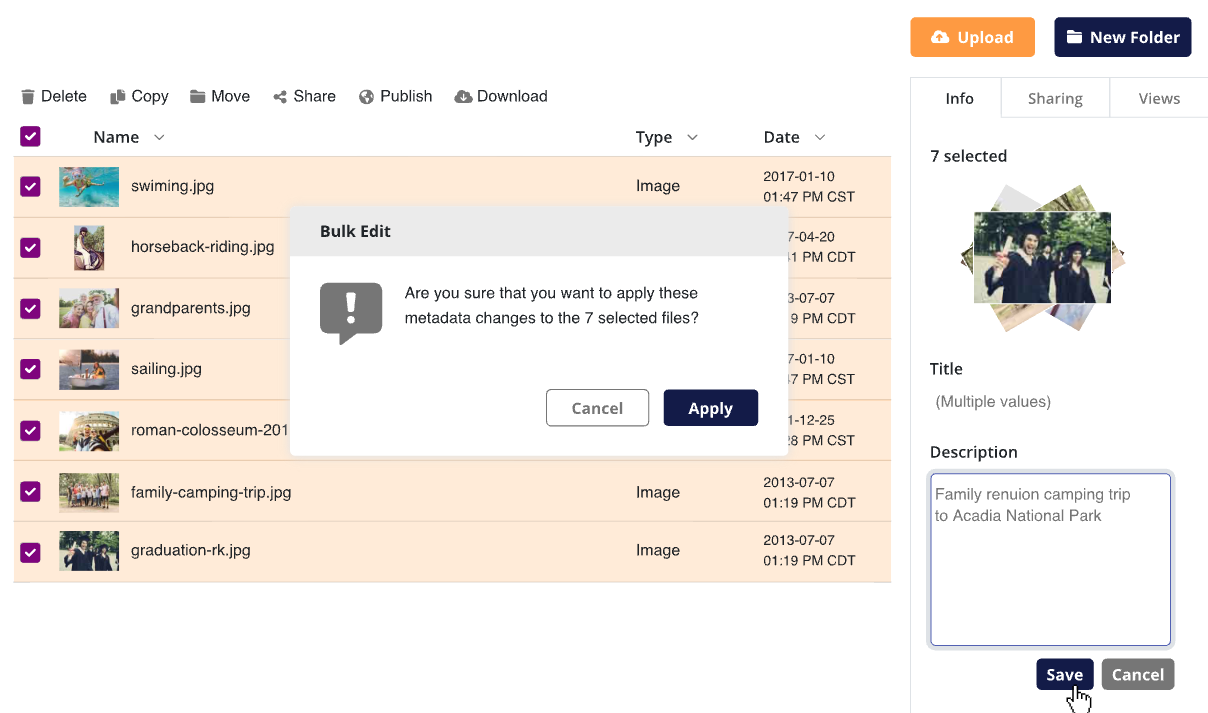The image size is (1208, 713).
Task: Untick the graduation-rk.jpg checkbox
Action: [x=30, y=551]
